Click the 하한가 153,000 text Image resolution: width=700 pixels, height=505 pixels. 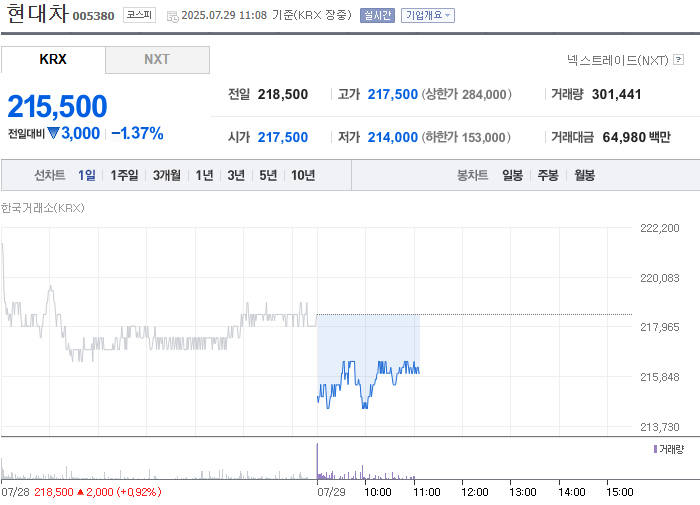click(x=466, y=137)
